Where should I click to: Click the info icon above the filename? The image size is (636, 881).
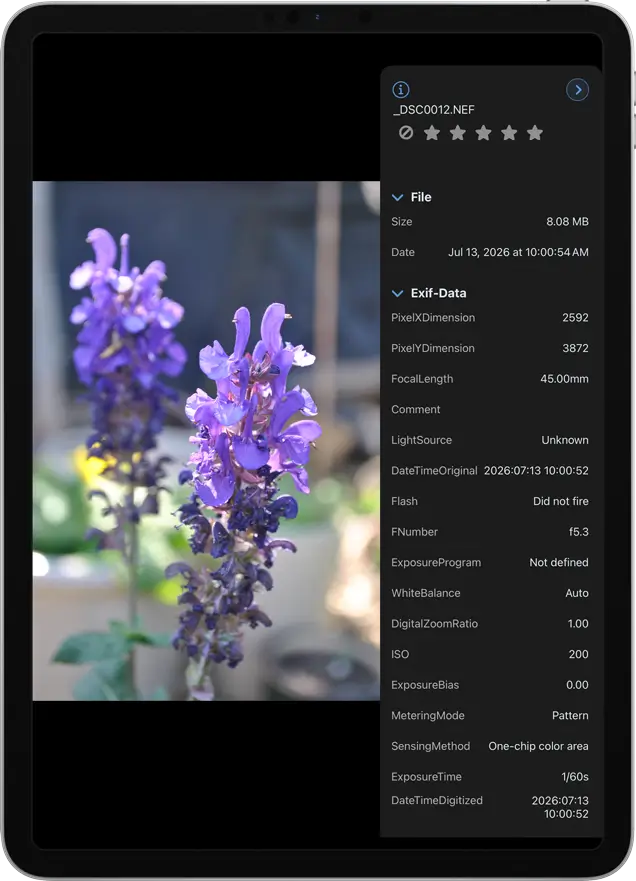401,89
